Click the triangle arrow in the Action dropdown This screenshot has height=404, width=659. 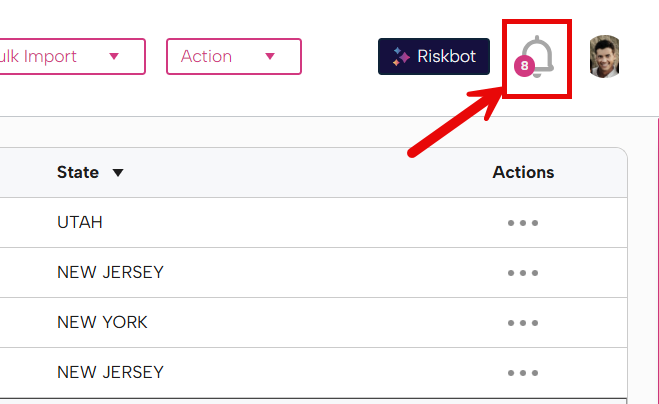(x=269, y=56)
